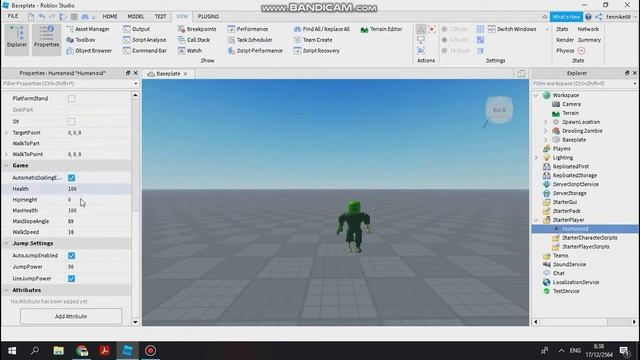Collapse the Attributes section

[x=6, y=290]
